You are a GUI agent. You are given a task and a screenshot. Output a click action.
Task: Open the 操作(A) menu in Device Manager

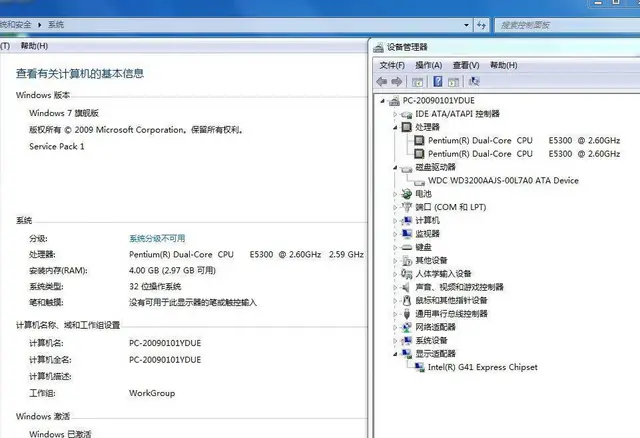(x=429, y=65)
